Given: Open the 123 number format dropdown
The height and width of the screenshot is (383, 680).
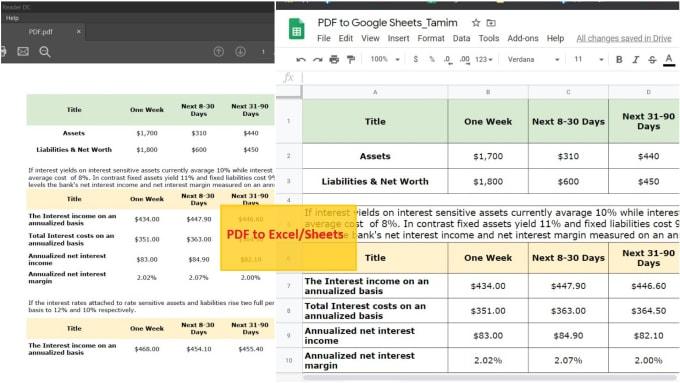Looking at the screenshot, I should point(484,59).
